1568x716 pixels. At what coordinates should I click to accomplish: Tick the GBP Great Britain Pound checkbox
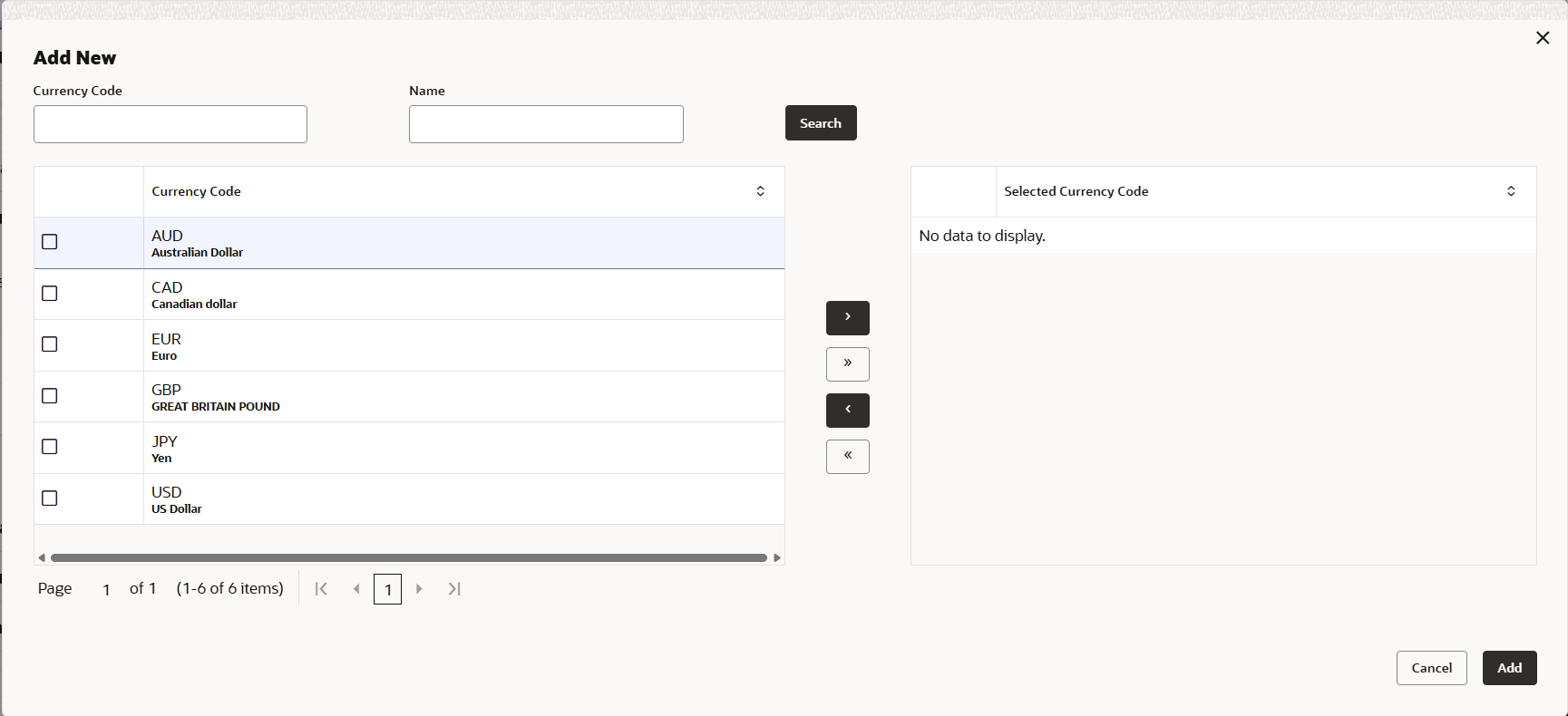(x=50, y=396)
